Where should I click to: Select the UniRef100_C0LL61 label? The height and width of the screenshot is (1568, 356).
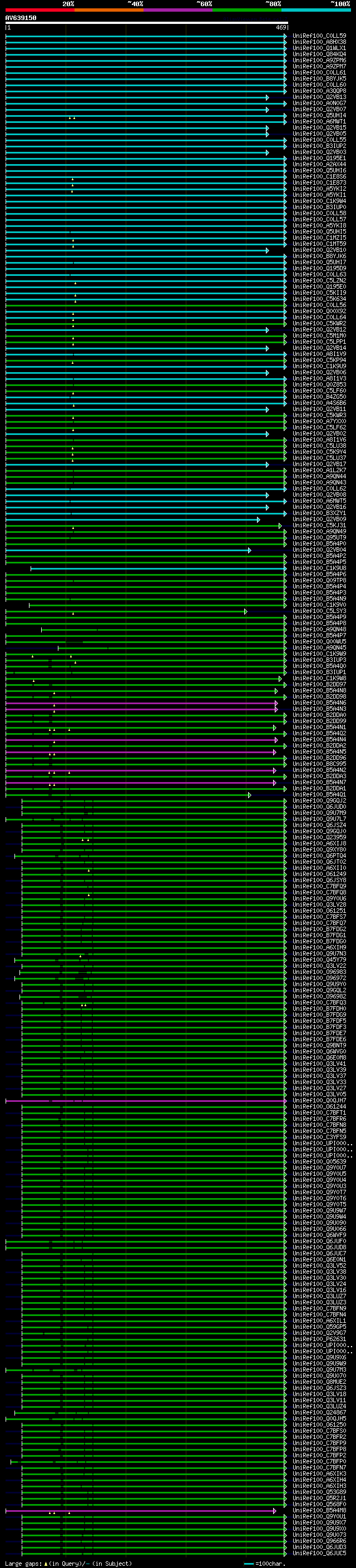click(x=319, y=72)
